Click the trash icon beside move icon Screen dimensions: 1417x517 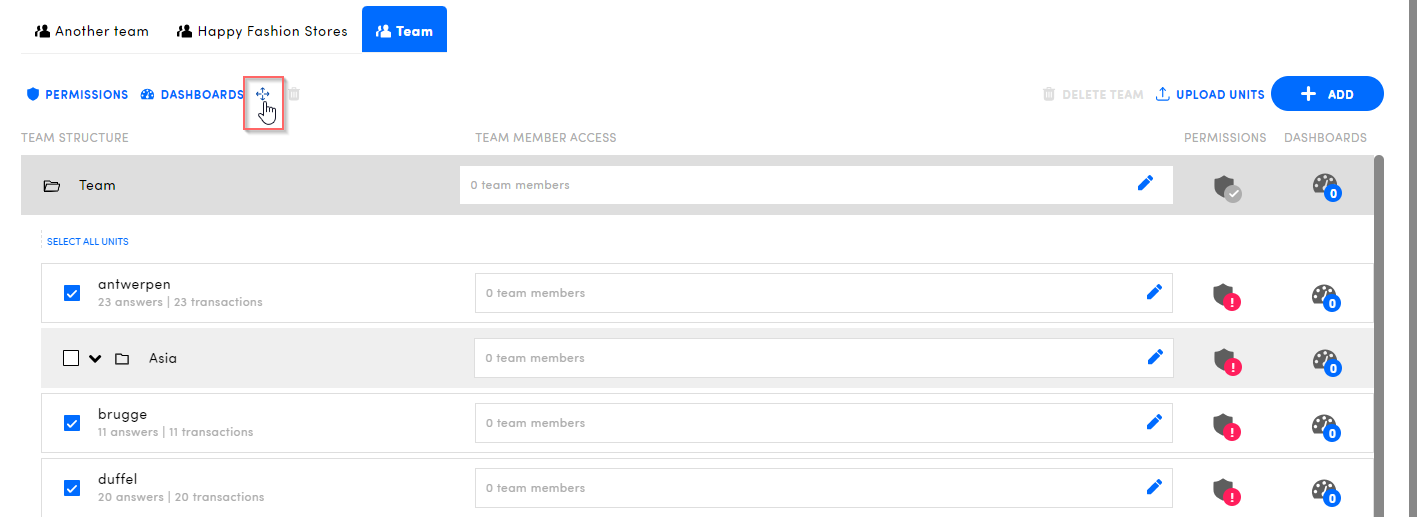(x=294, y=94)
